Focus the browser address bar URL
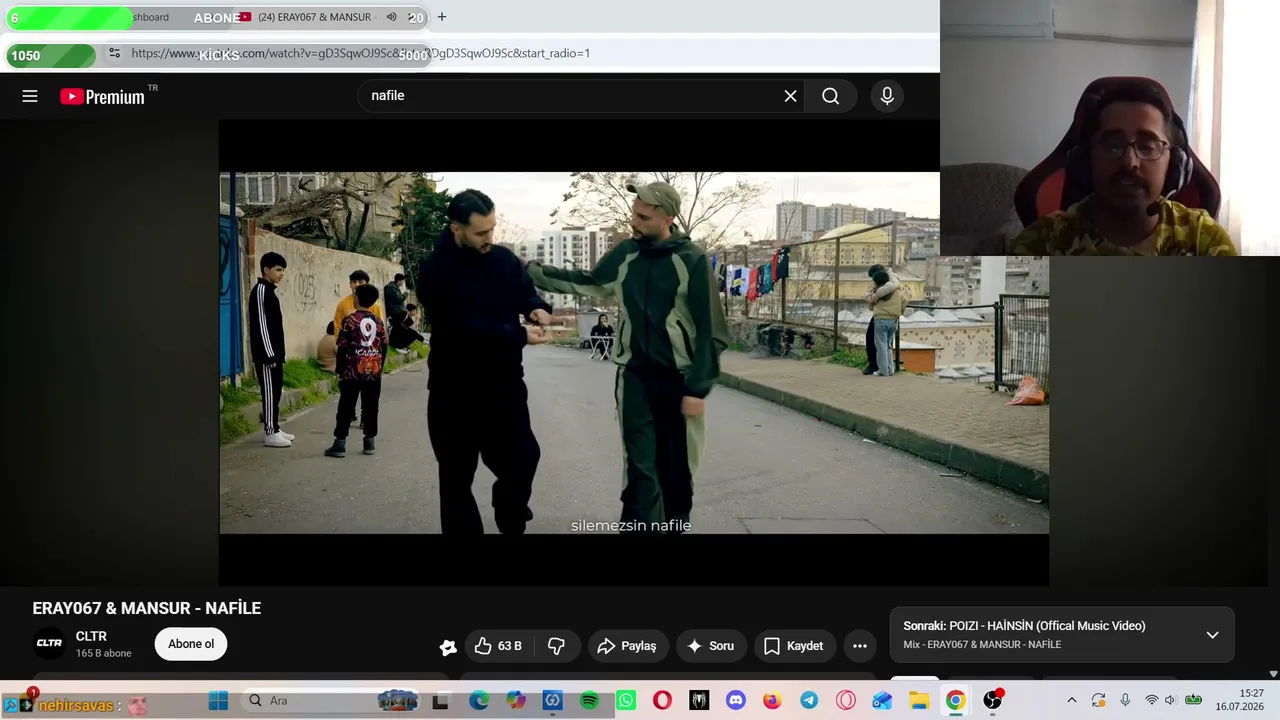 point(360,53)
